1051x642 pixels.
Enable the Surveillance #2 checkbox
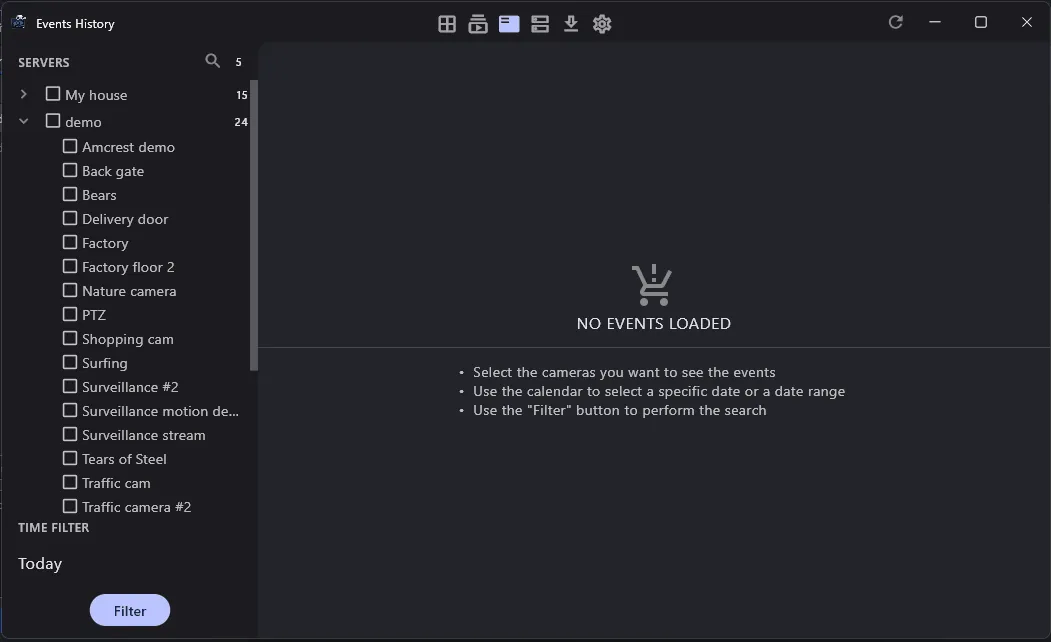[x=70, y=386]
